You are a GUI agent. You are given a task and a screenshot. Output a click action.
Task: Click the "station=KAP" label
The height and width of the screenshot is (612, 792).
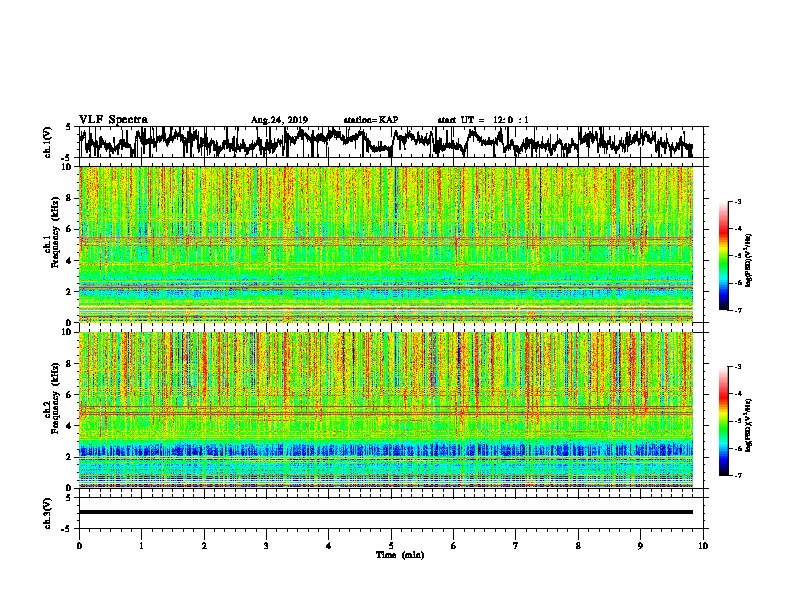[x=371, y=120]
